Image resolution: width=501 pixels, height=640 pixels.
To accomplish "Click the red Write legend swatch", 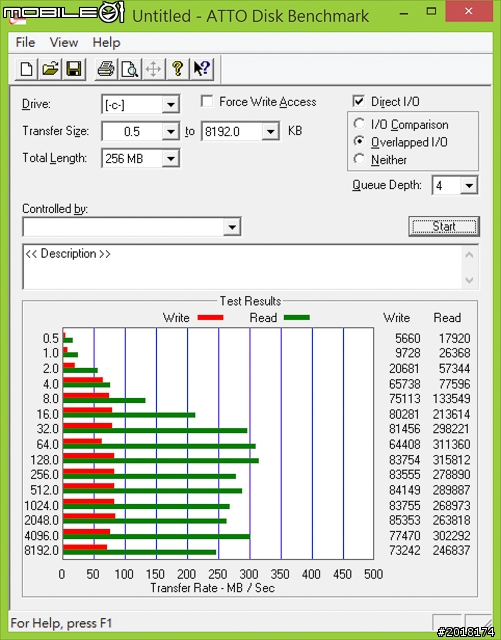I will [x=210, y=318].
